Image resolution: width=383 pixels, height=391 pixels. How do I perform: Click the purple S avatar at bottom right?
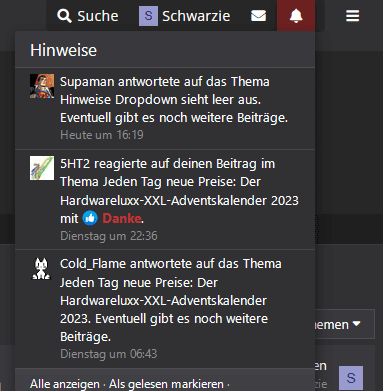pos(351,378)
